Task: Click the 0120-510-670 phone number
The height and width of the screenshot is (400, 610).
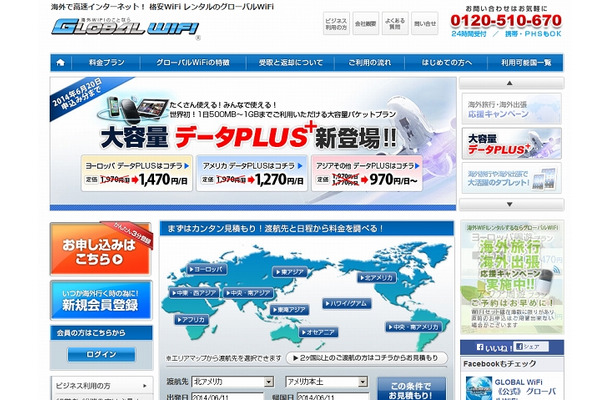Action: tap(506, 21)
